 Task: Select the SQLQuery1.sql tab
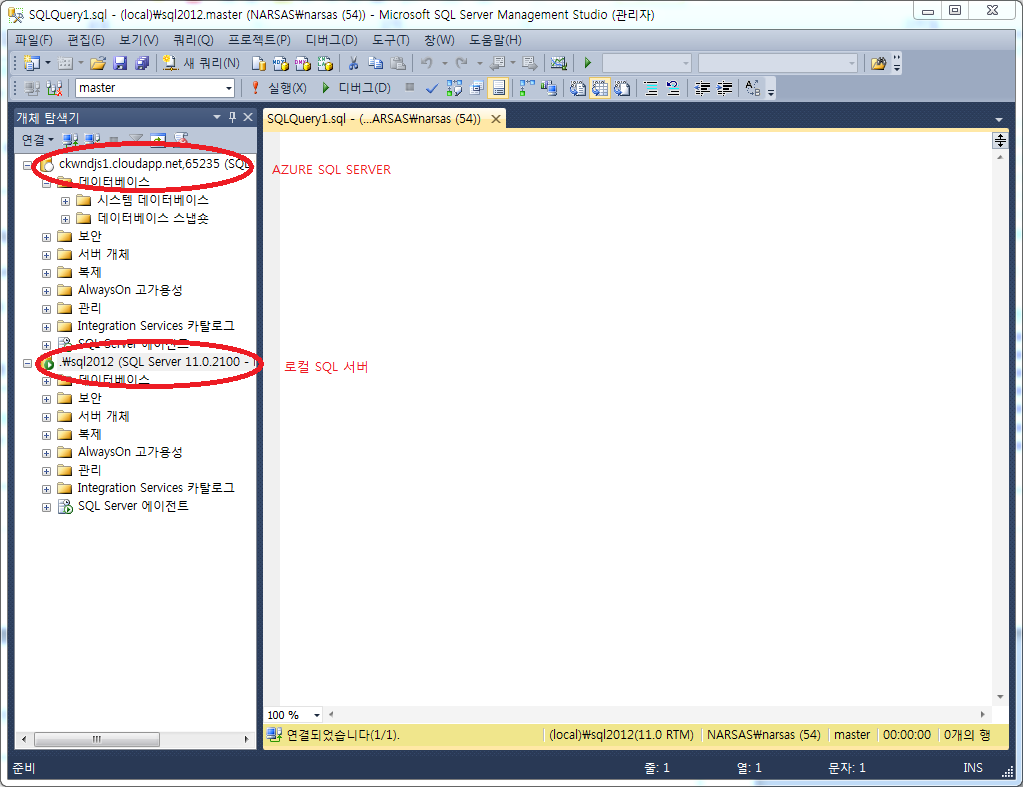374,119
